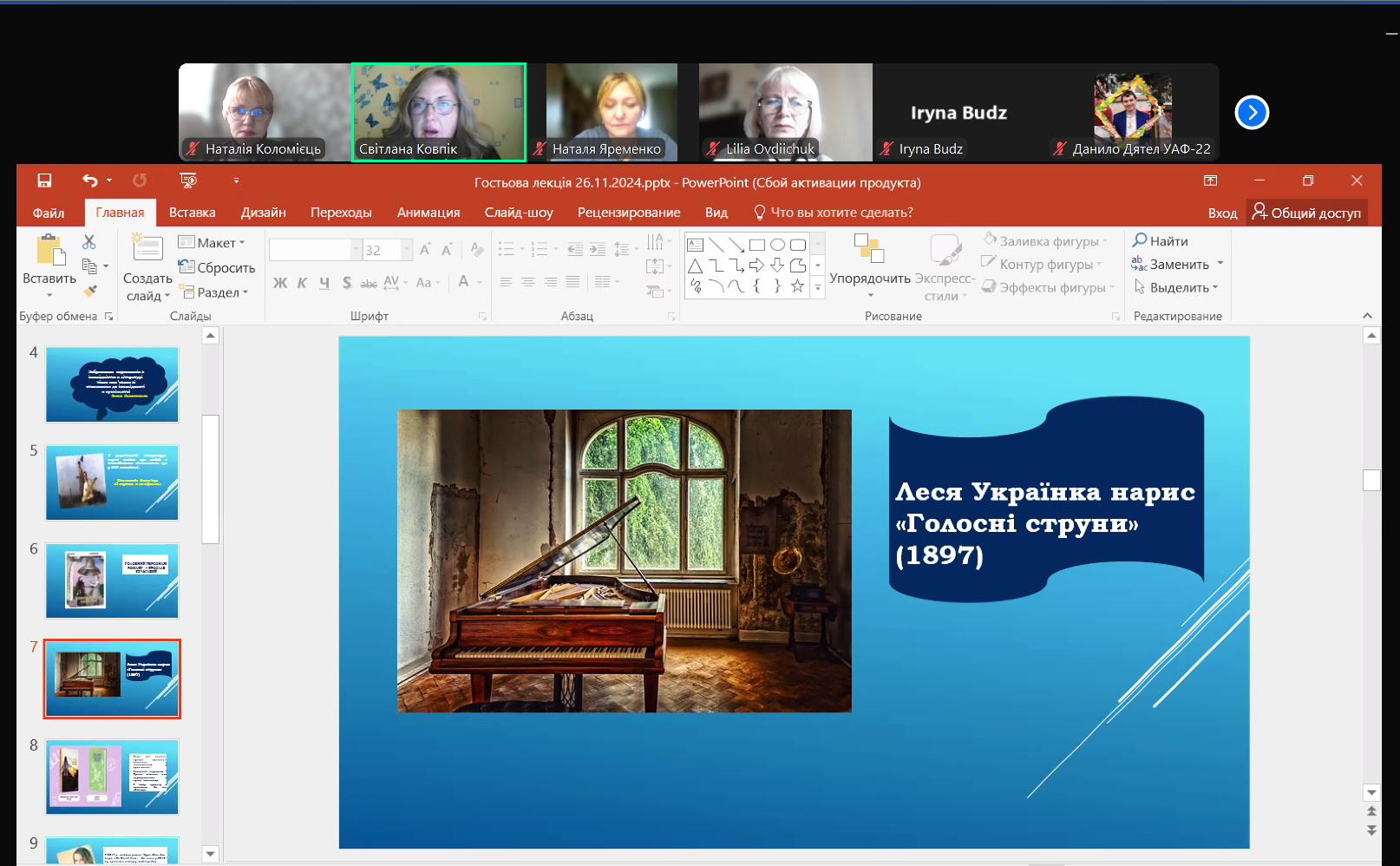The image size is (1400, 866).
Task: Toggle italic К formatting
Action: click(302, 283)
